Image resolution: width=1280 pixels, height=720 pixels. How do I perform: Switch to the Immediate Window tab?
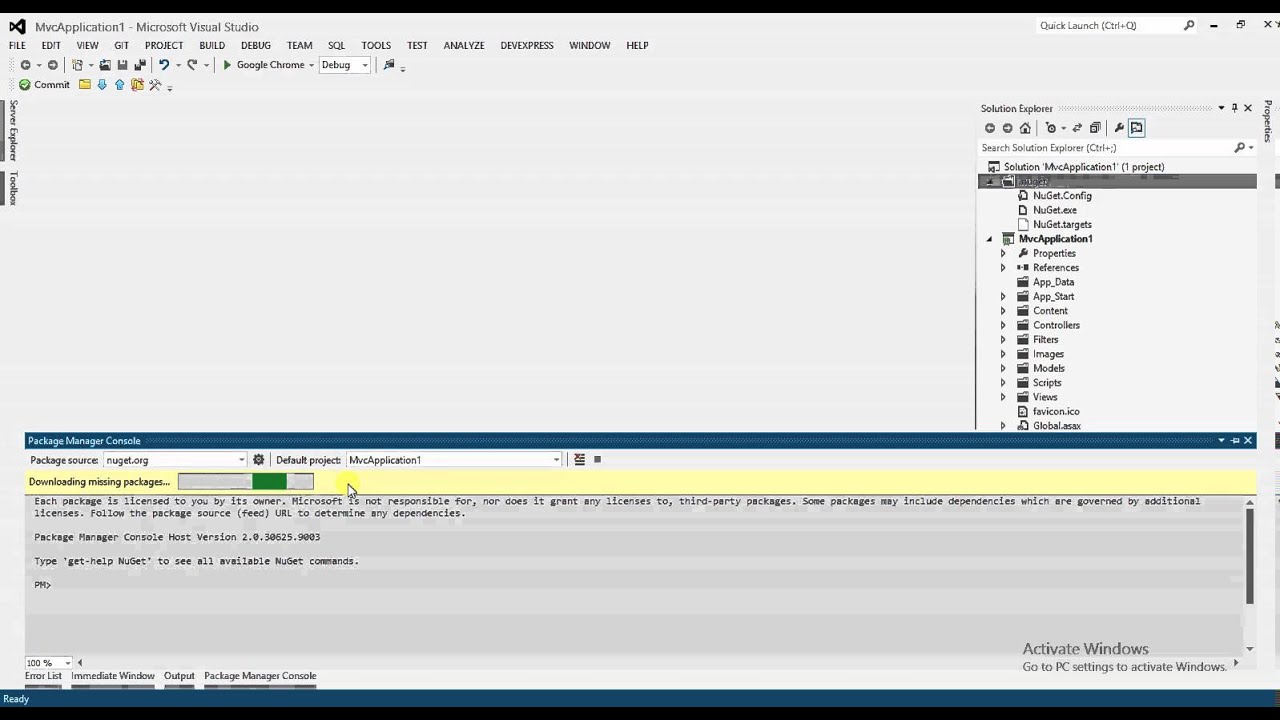113,676
